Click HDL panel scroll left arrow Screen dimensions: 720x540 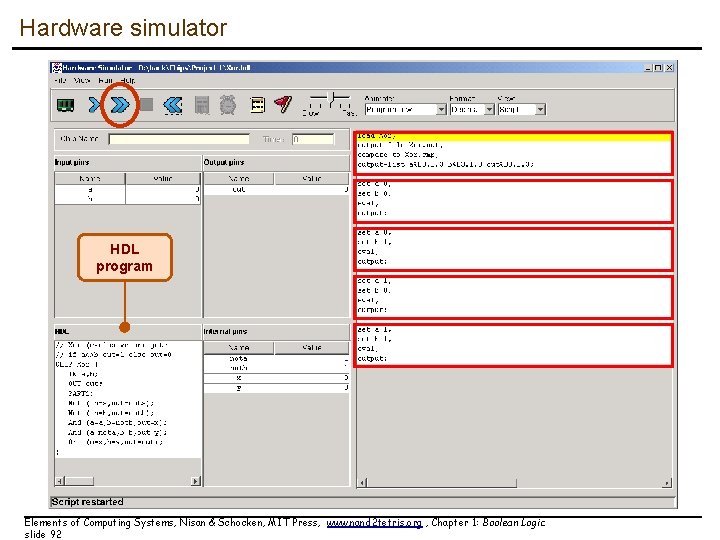60,481
